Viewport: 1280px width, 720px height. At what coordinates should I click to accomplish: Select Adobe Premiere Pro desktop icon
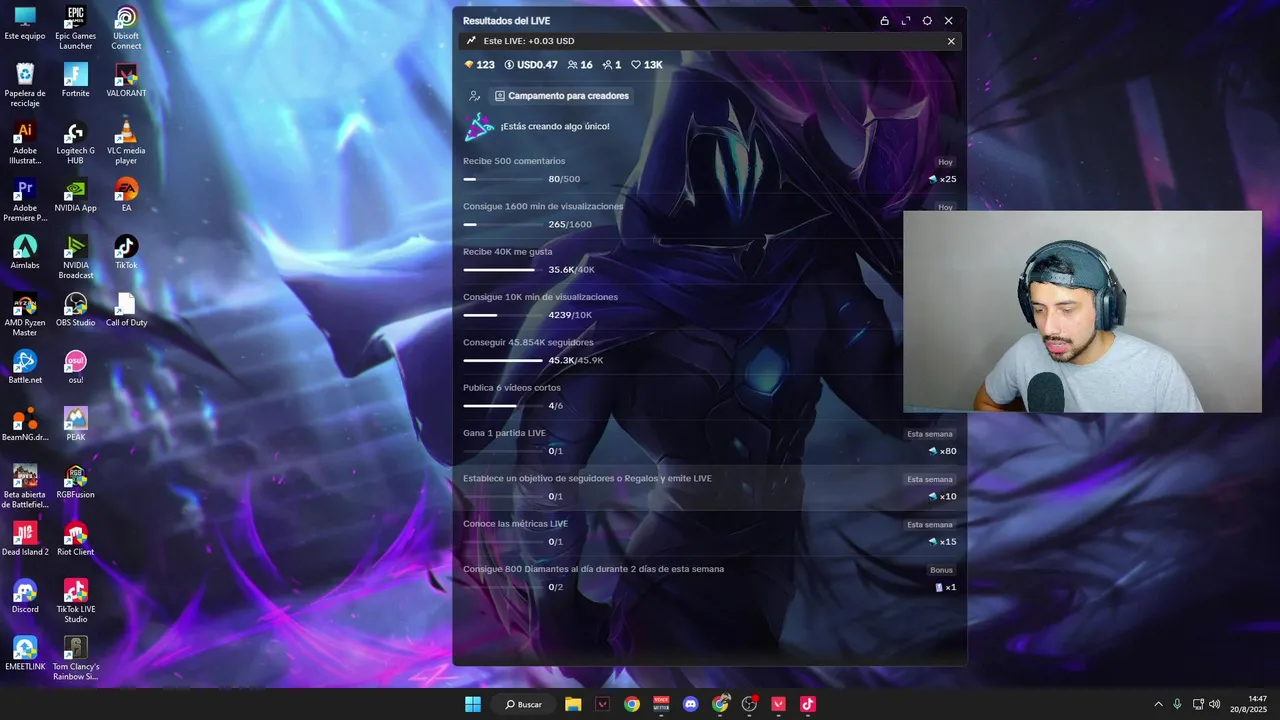click(25, 200)
